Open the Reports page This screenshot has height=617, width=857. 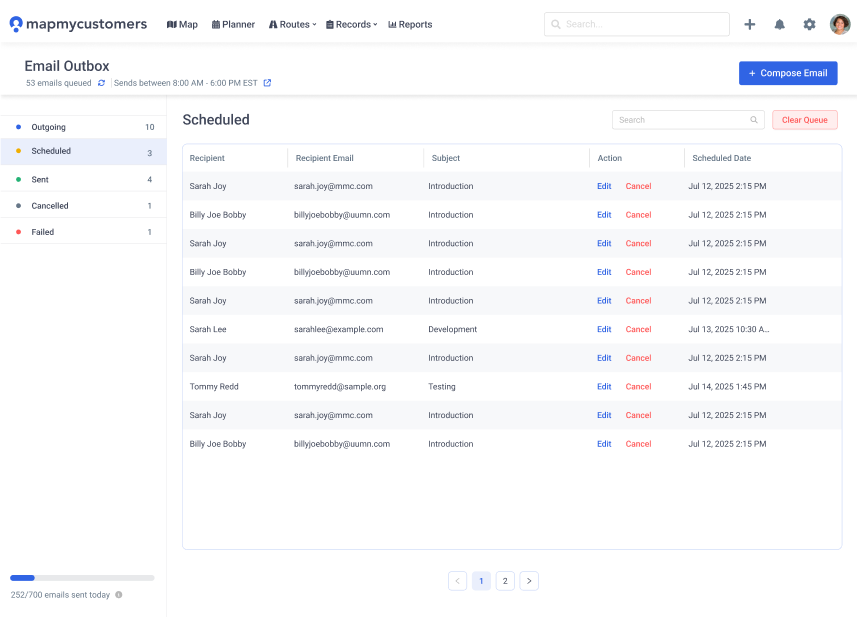click(x=410, y=25)
